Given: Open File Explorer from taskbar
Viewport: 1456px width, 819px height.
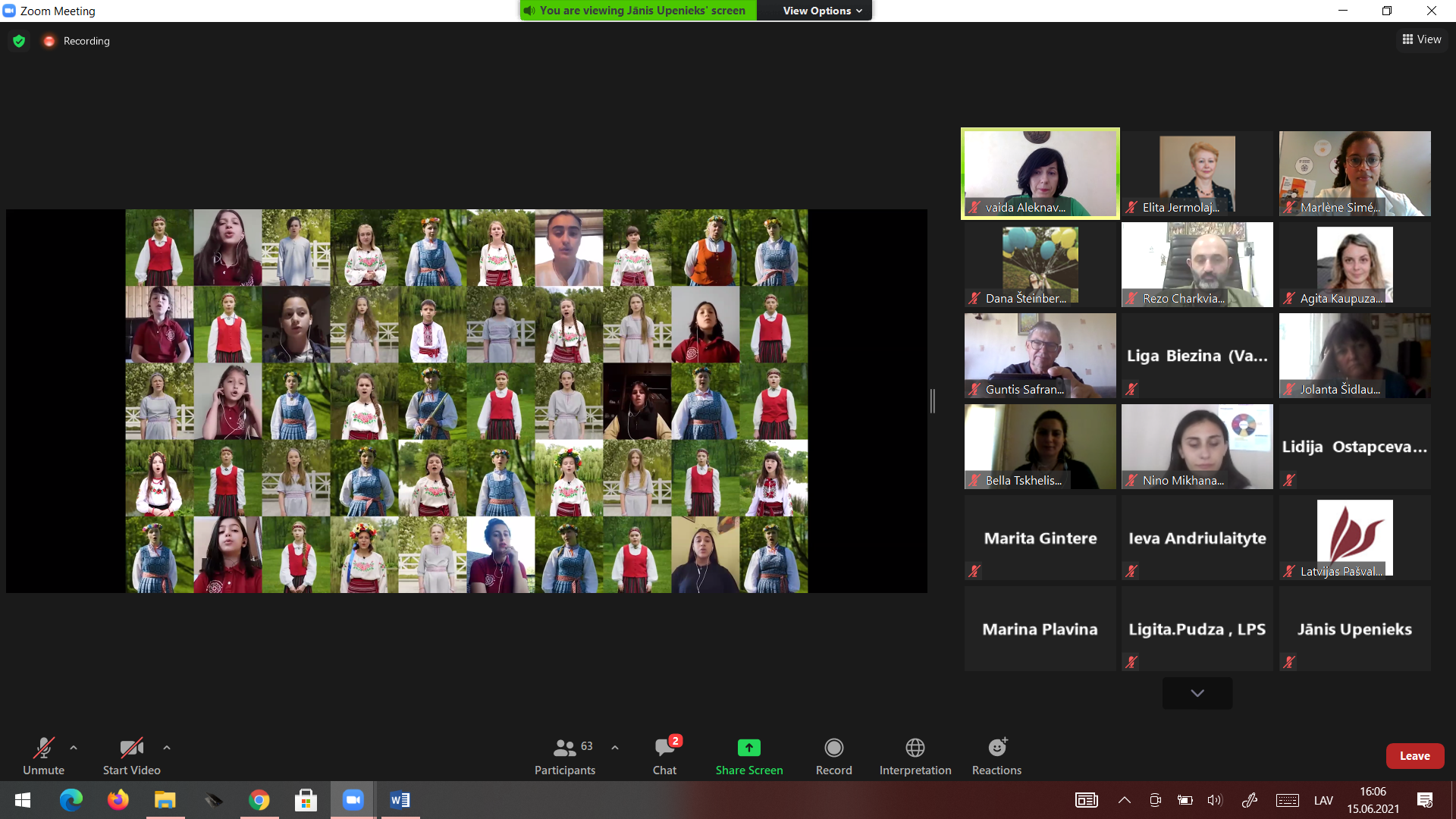Looking at the screenshot, I should tap(165, 800).
